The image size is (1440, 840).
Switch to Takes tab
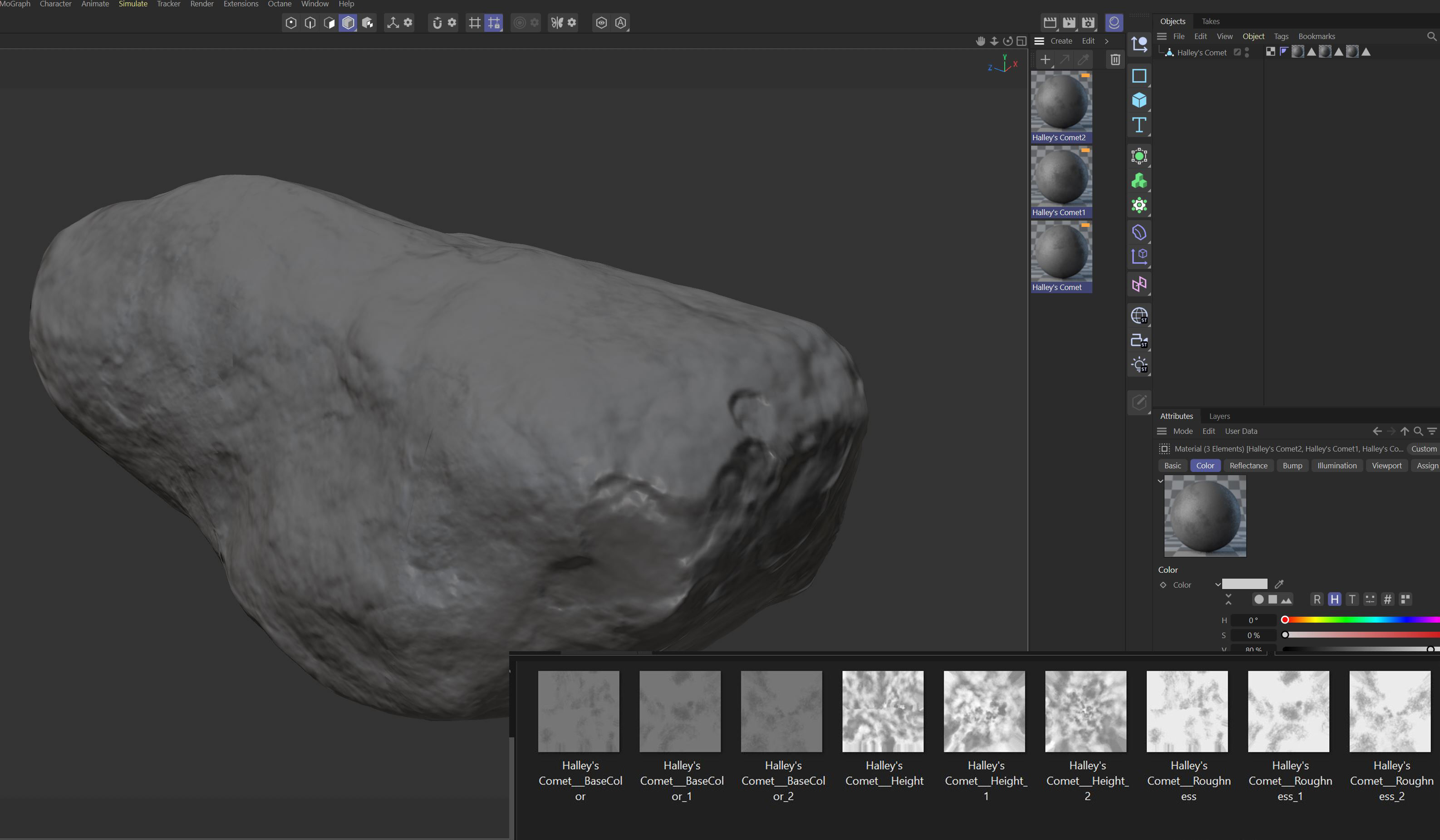click(1210, 21)
